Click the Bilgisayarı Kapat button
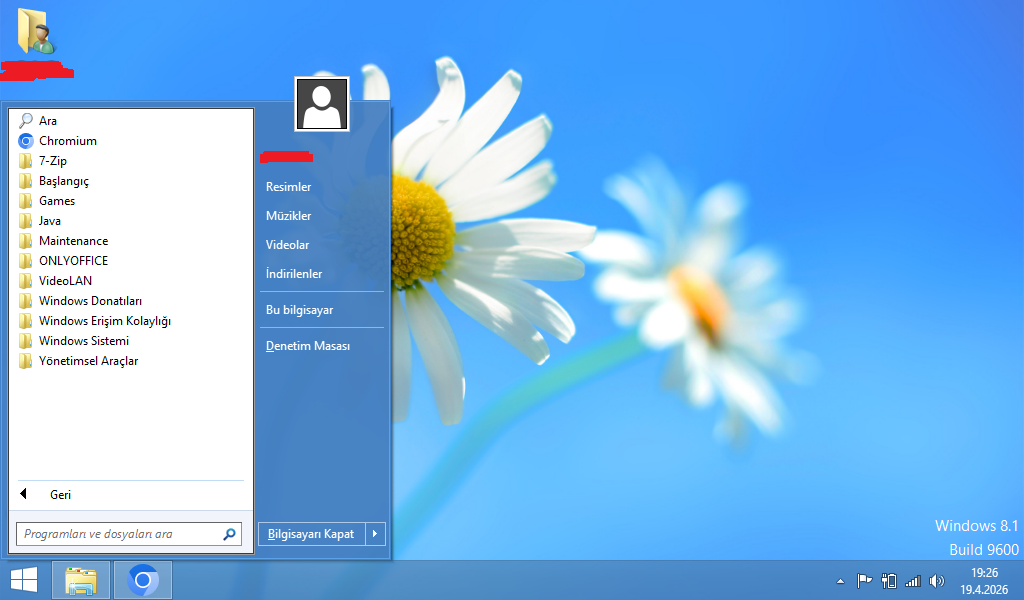This screenshot has width=1024, height=600. click(x=312, y=534)
